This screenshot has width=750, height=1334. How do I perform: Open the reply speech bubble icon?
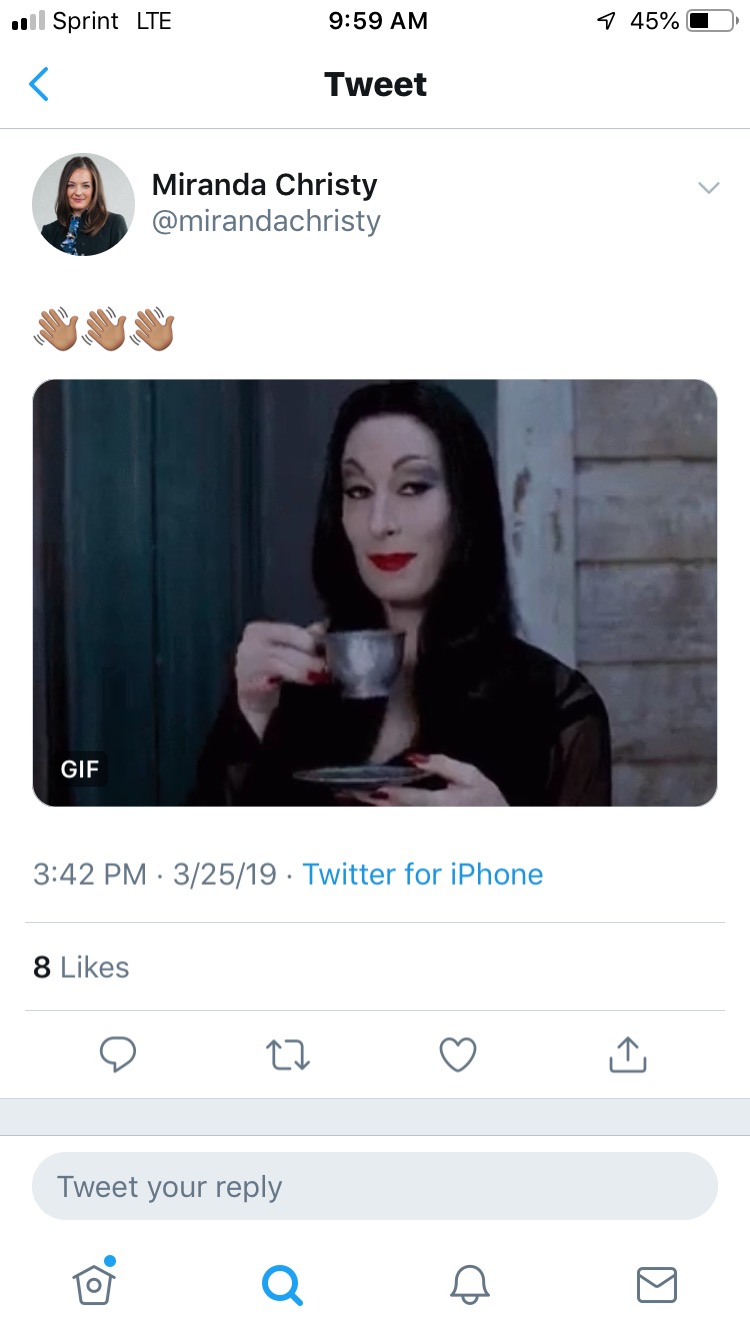point(118,1054)
